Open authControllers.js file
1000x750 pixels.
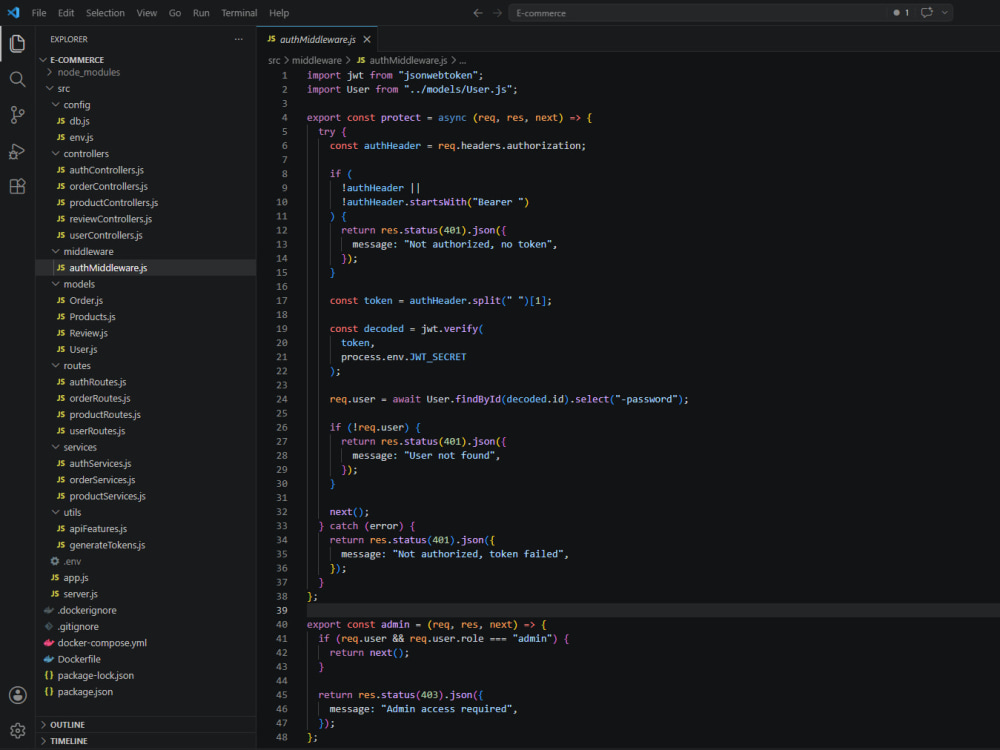point(107,170)
